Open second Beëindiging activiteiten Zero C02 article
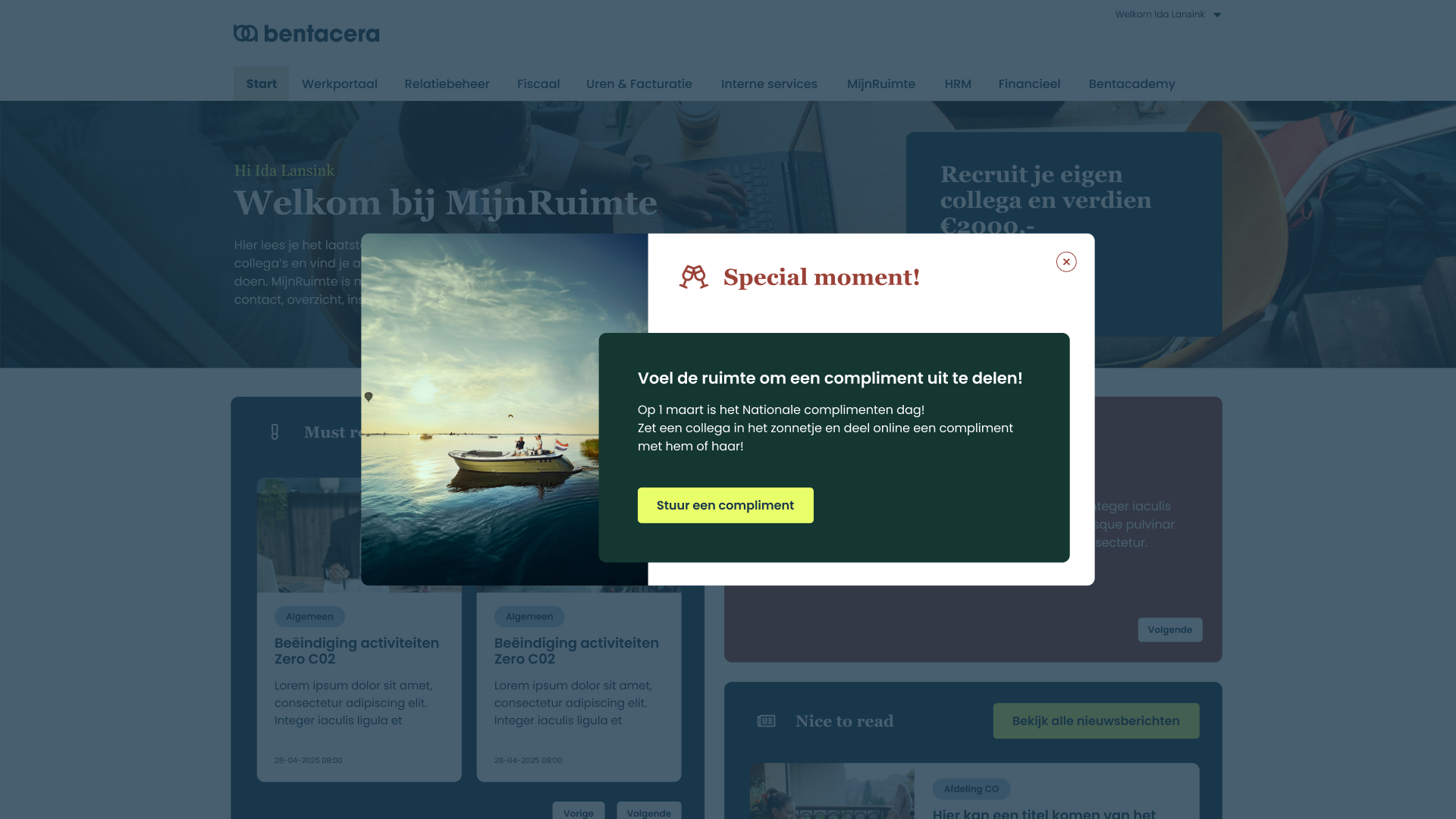Image resolution: width=1456 pixels, height=819 pixels. (x=576, y=651)
